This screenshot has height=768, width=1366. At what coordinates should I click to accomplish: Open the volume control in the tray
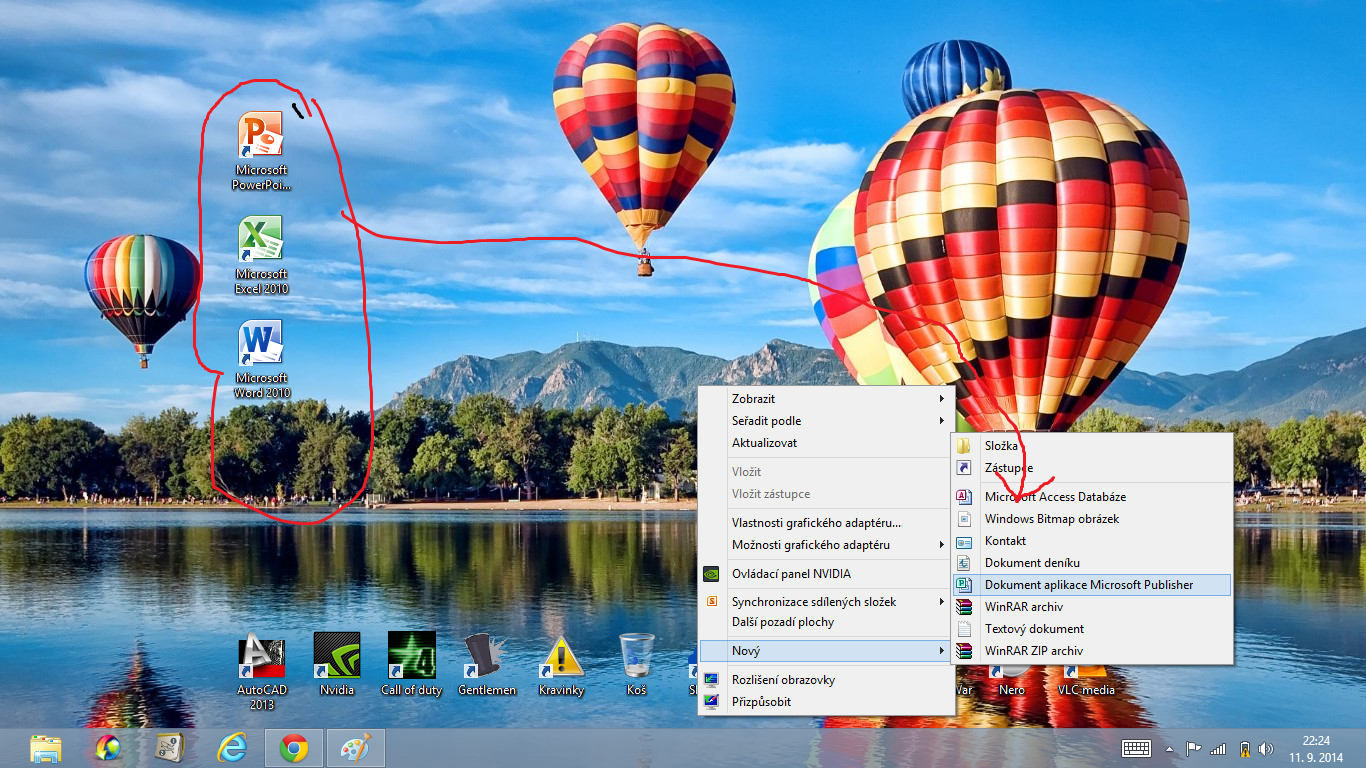point(1266,749)
